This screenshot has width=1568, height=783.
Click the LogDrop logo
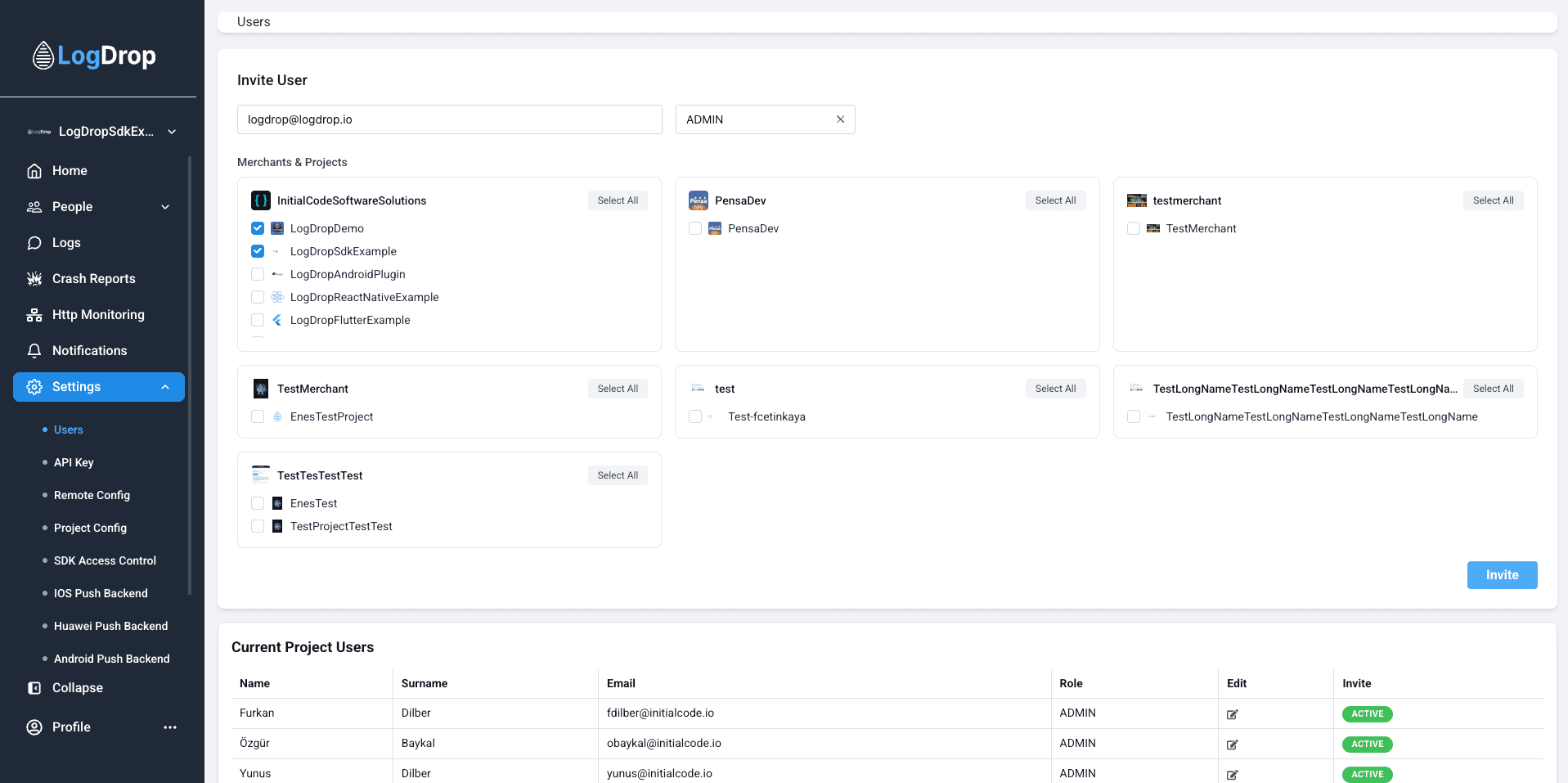pyautogui.click(x=94, y=56)
